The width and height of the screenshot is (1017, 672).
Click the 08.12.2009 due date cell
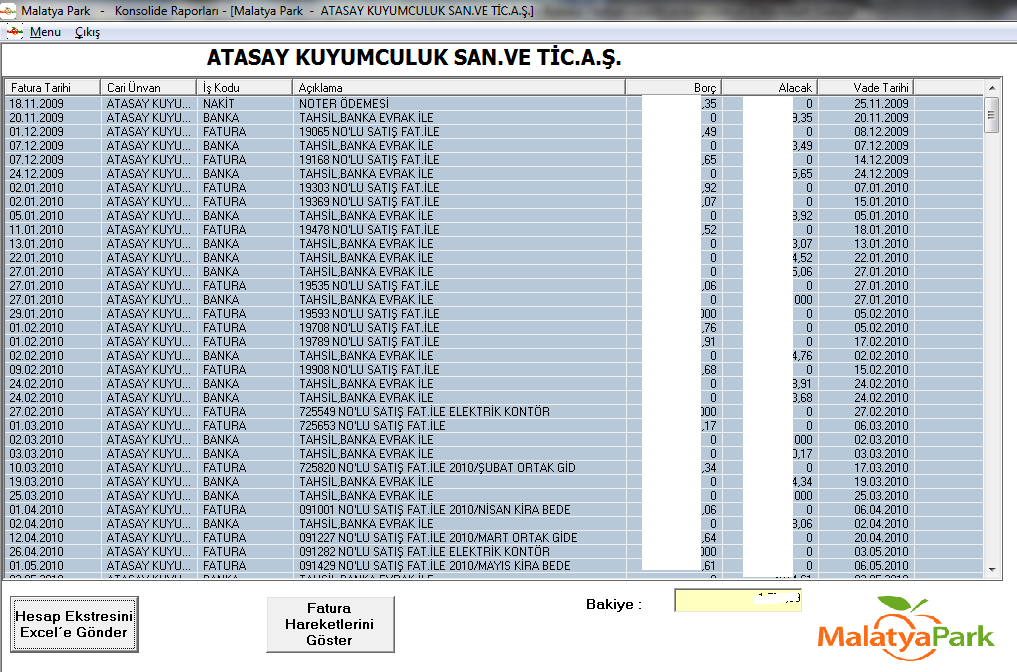[x=865, y=132]
